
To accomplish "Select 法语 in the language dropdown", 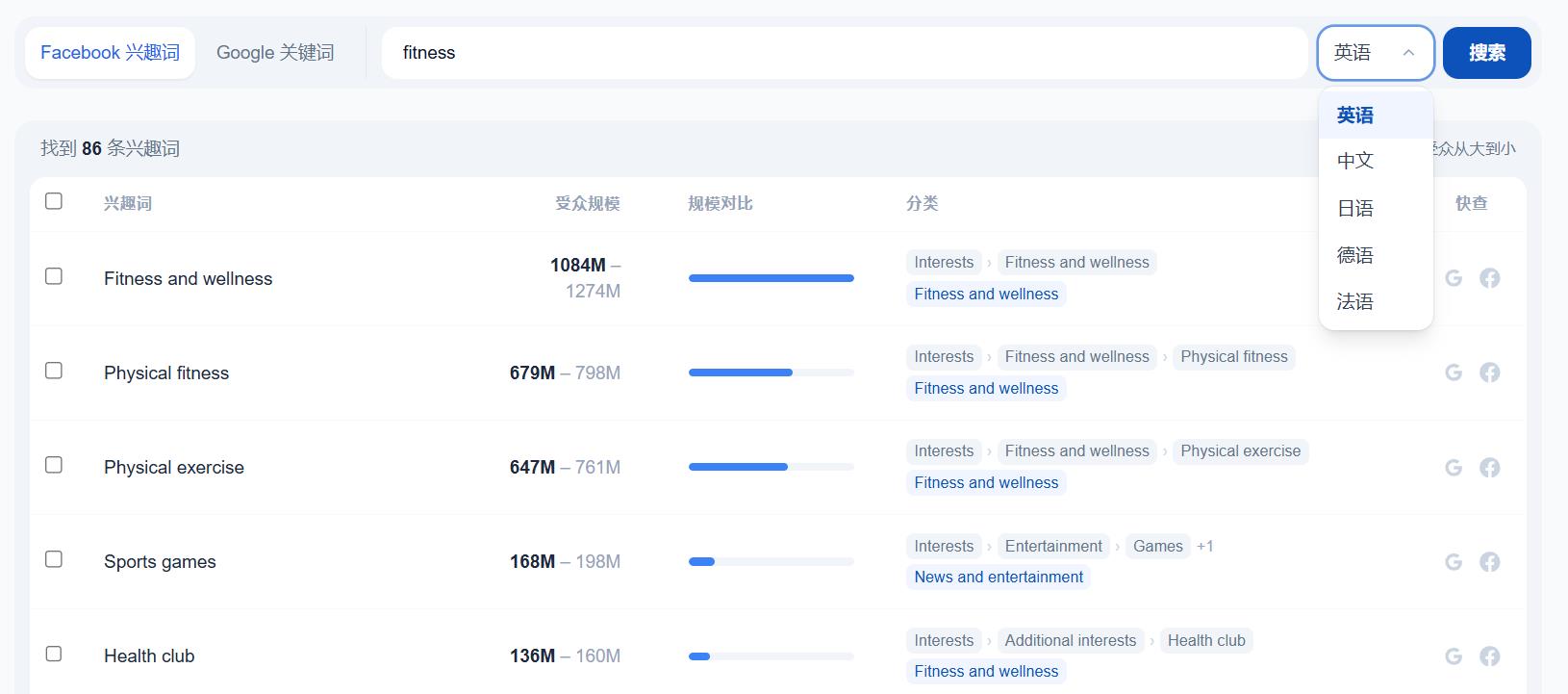I will coord(1376,301).
